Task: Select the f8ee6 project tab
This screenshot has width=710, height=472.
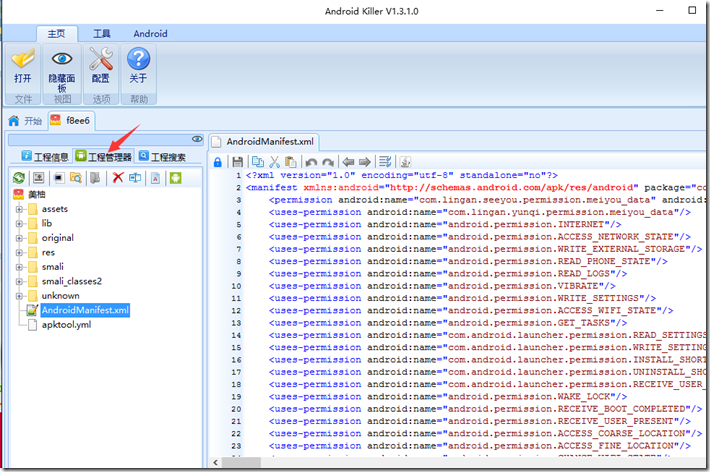Action: pyautogui.click(x=71, y=120)
